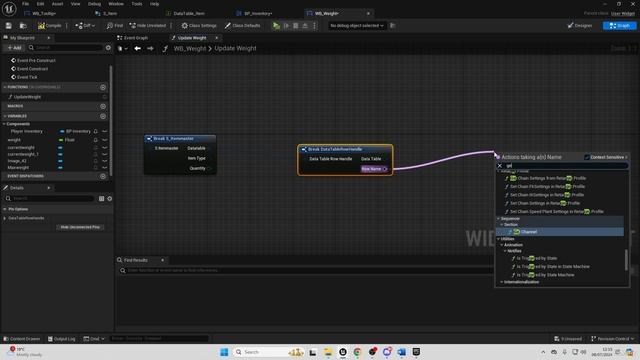640x360 pixels.
Task: Switch to the BP_Inventory tab
Action: click(258, 13)
